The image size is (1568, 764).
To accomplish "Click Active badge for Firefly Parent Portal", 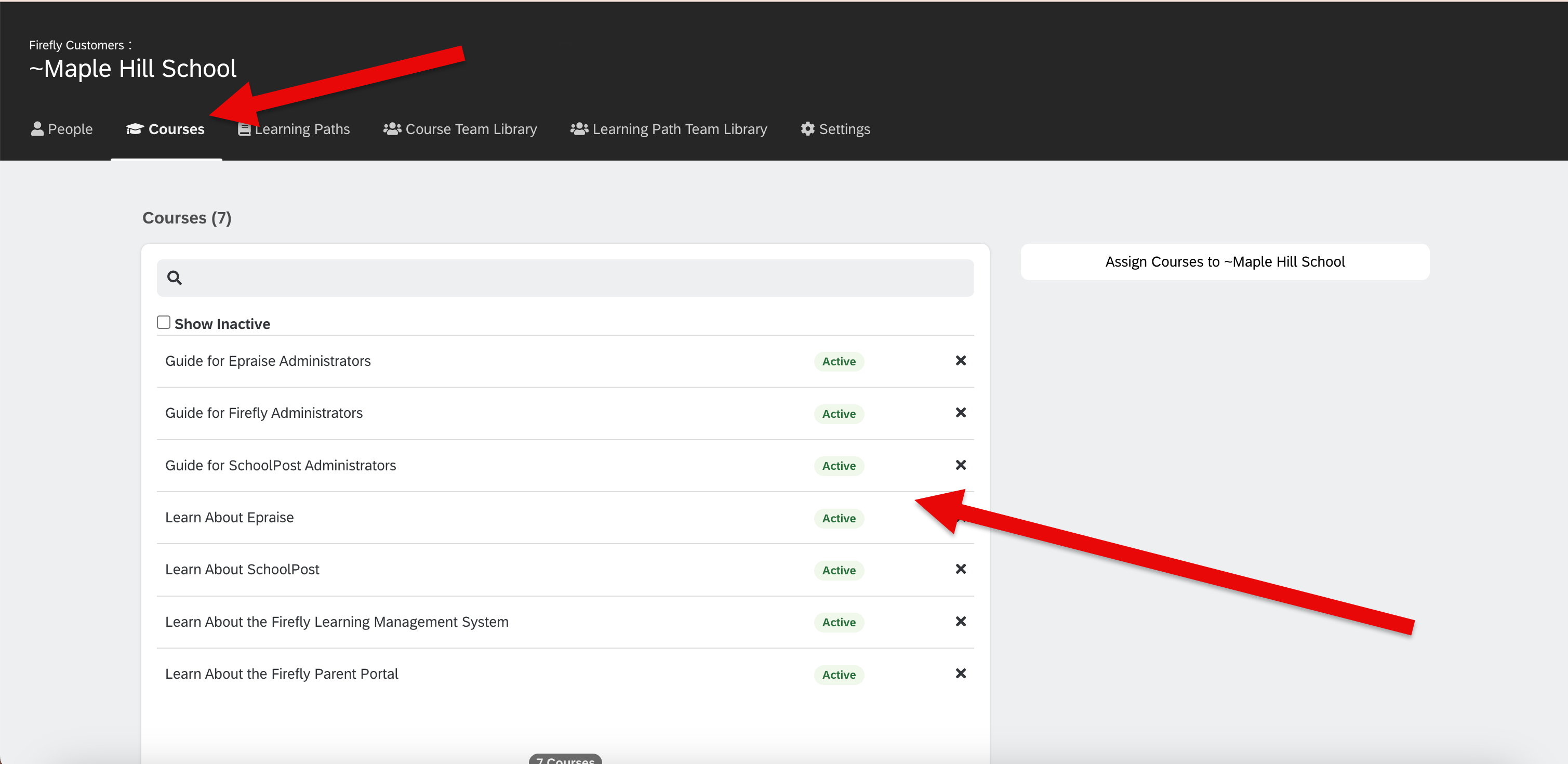I will pos(839,675).
